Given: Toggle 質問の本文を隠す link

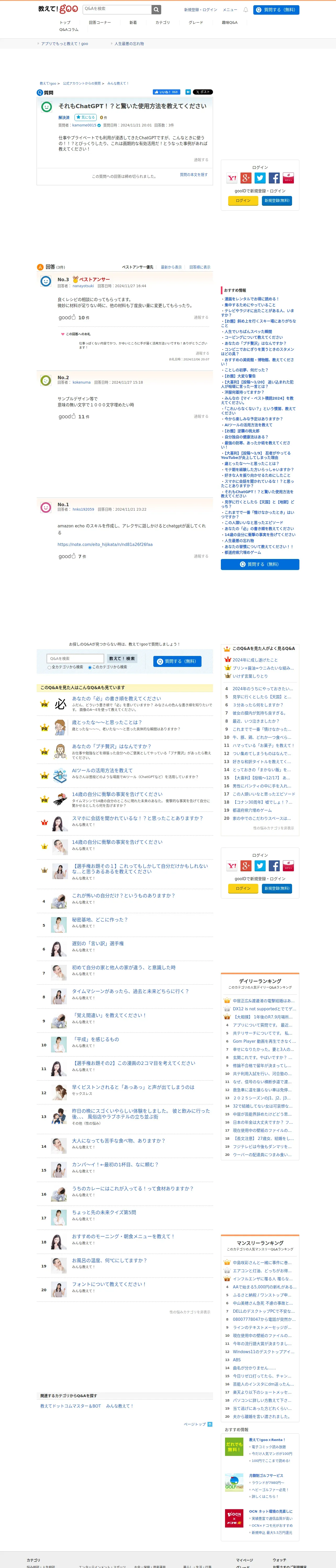Looking at the screenshot, I should coord(193,175).
